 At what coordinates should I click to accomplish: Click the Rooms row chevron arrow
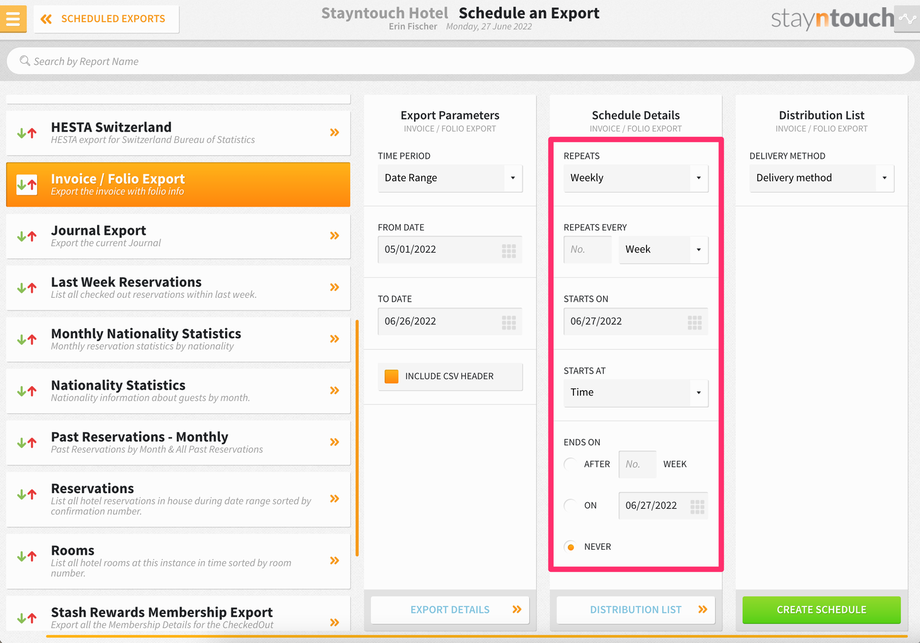tap(334, 560)
